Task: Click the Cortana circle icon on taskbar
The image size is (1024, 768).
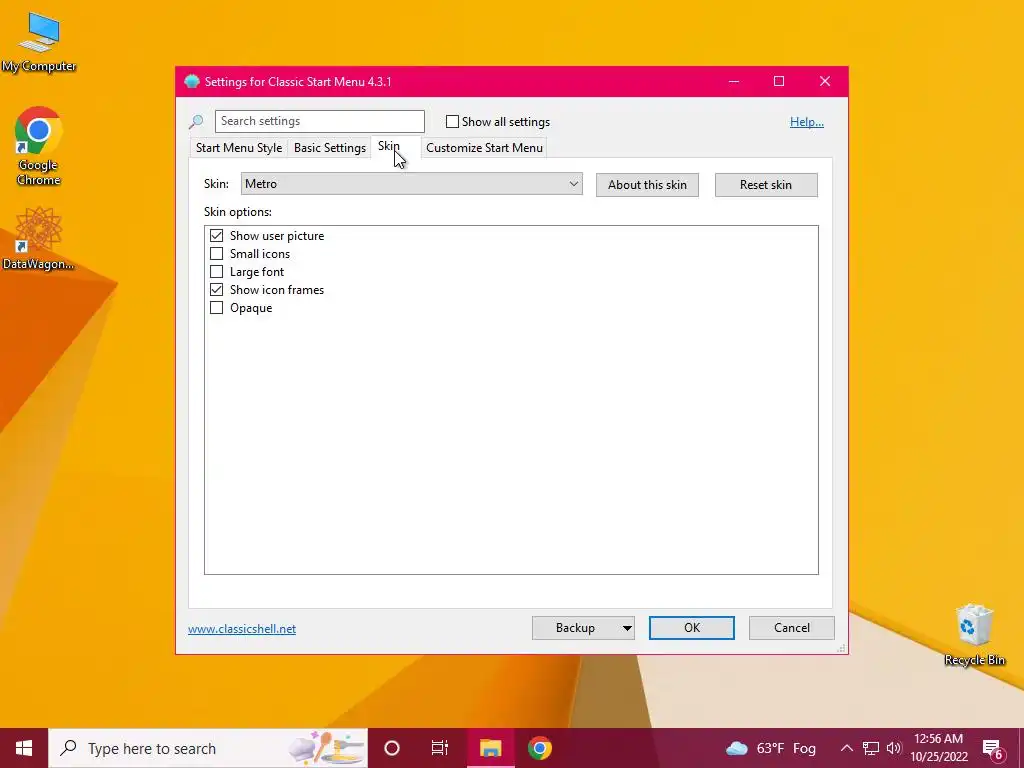Action: tap(392, 748)
